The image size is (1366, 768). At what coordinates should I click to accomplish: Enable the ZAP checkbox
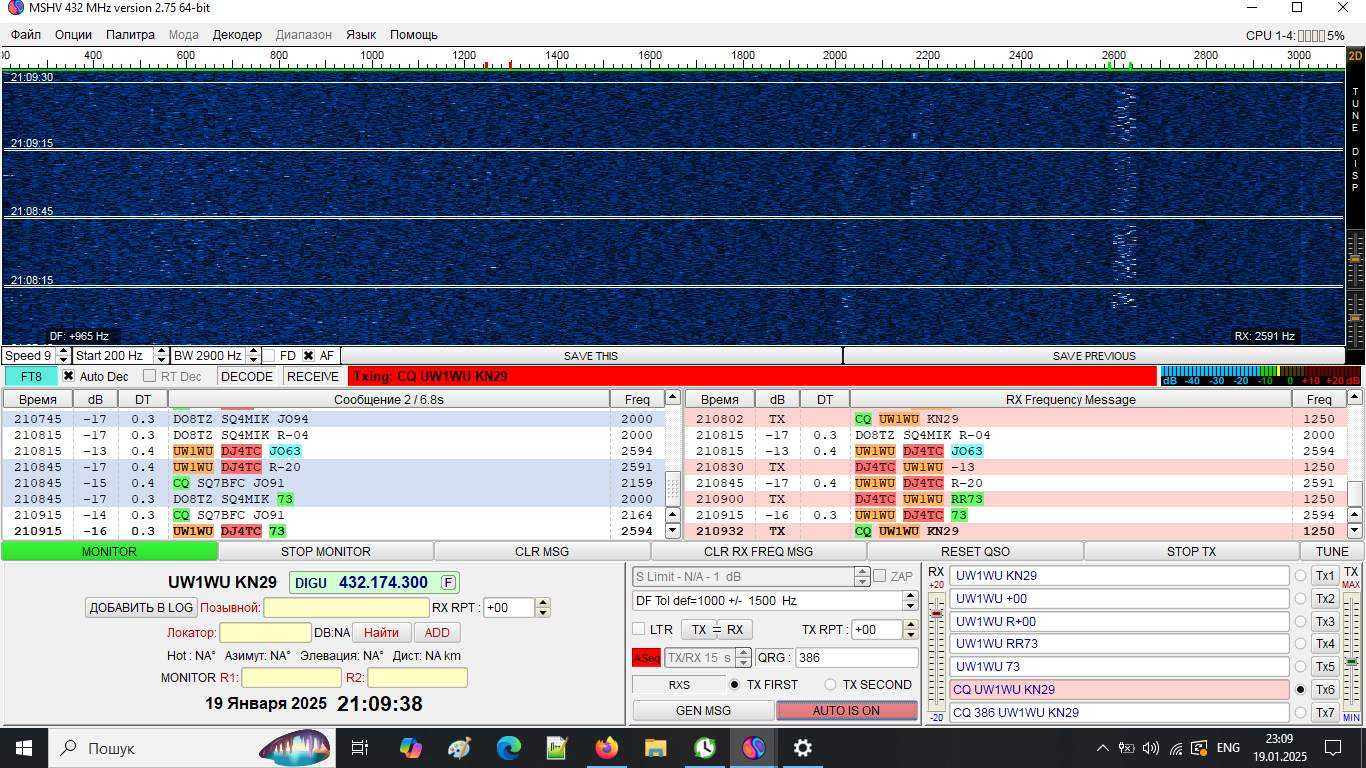[879, 576]
